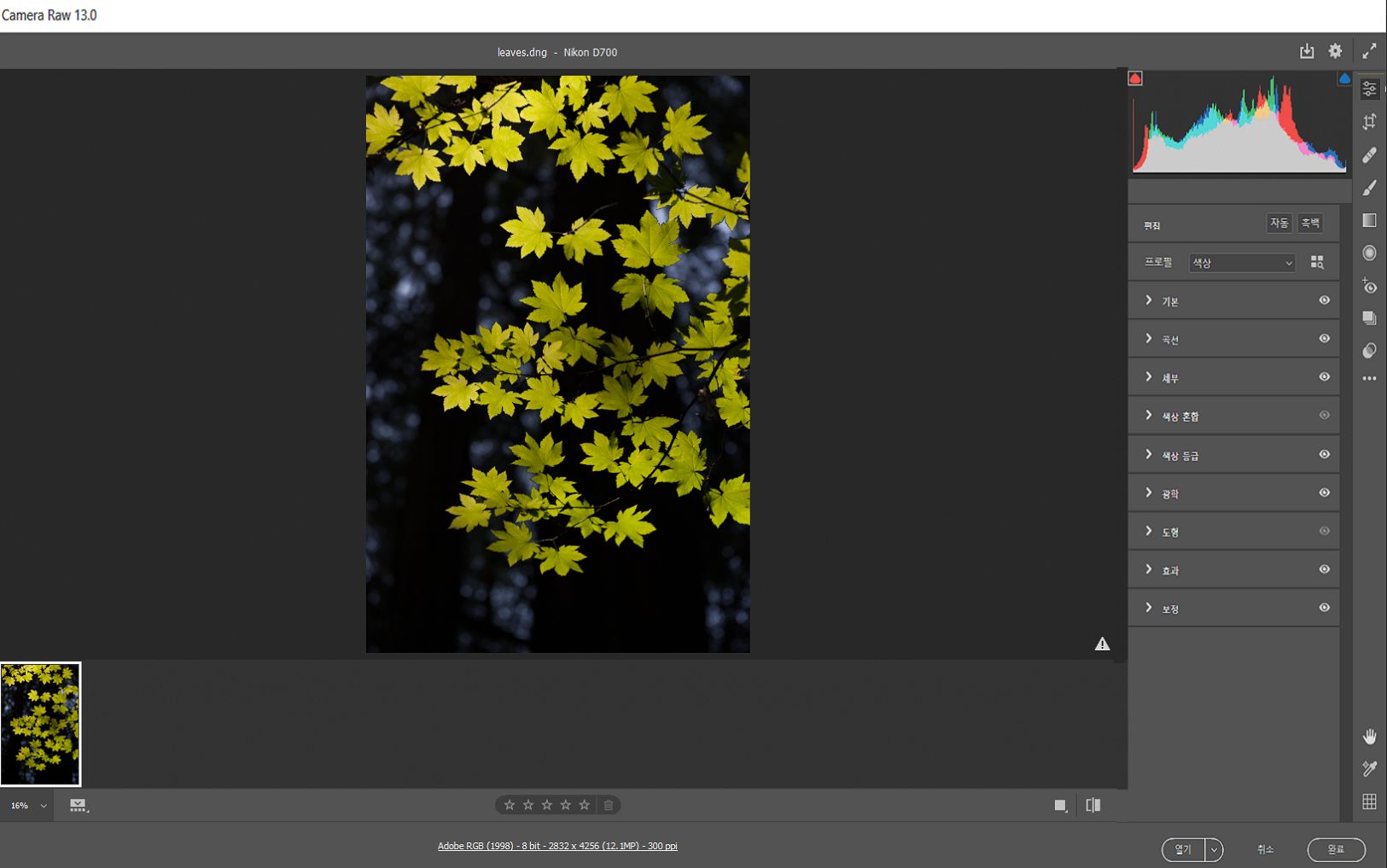The height and width of the screenshot is (868, 1387).
Task: Open Camera Raw preferences gear icon
Action: coord(1335,51)
